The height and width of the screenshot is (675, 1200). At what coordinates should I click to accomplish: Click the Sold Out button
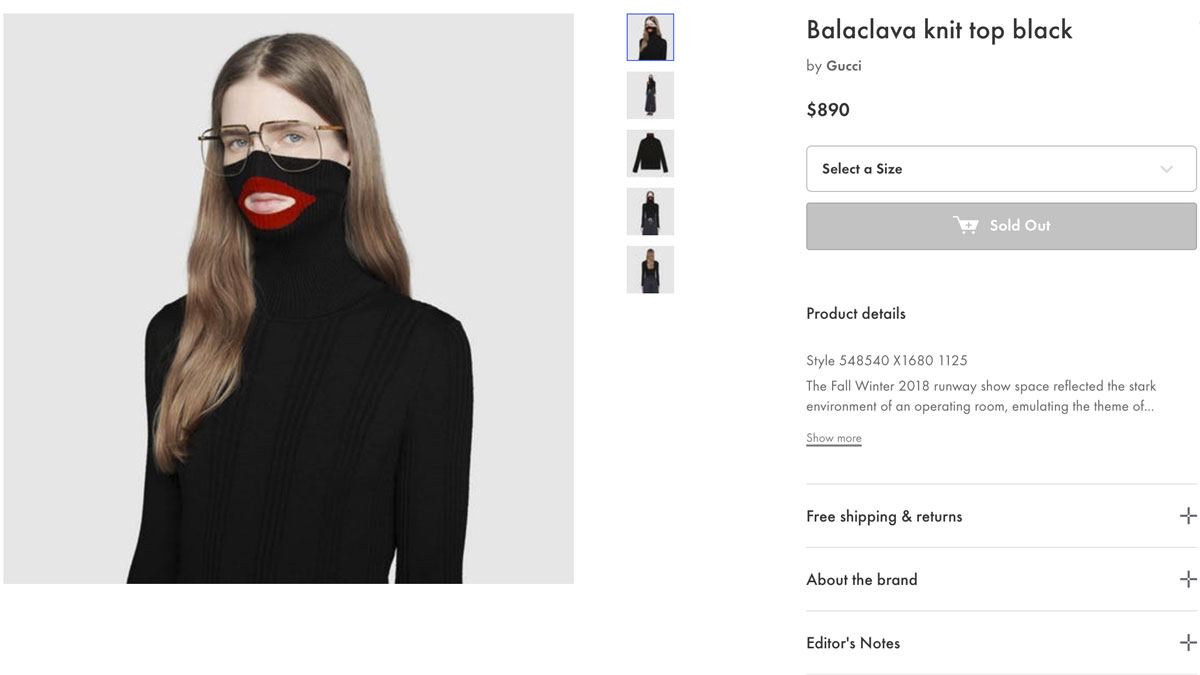pyautogui.click(x=1000, y=225)
